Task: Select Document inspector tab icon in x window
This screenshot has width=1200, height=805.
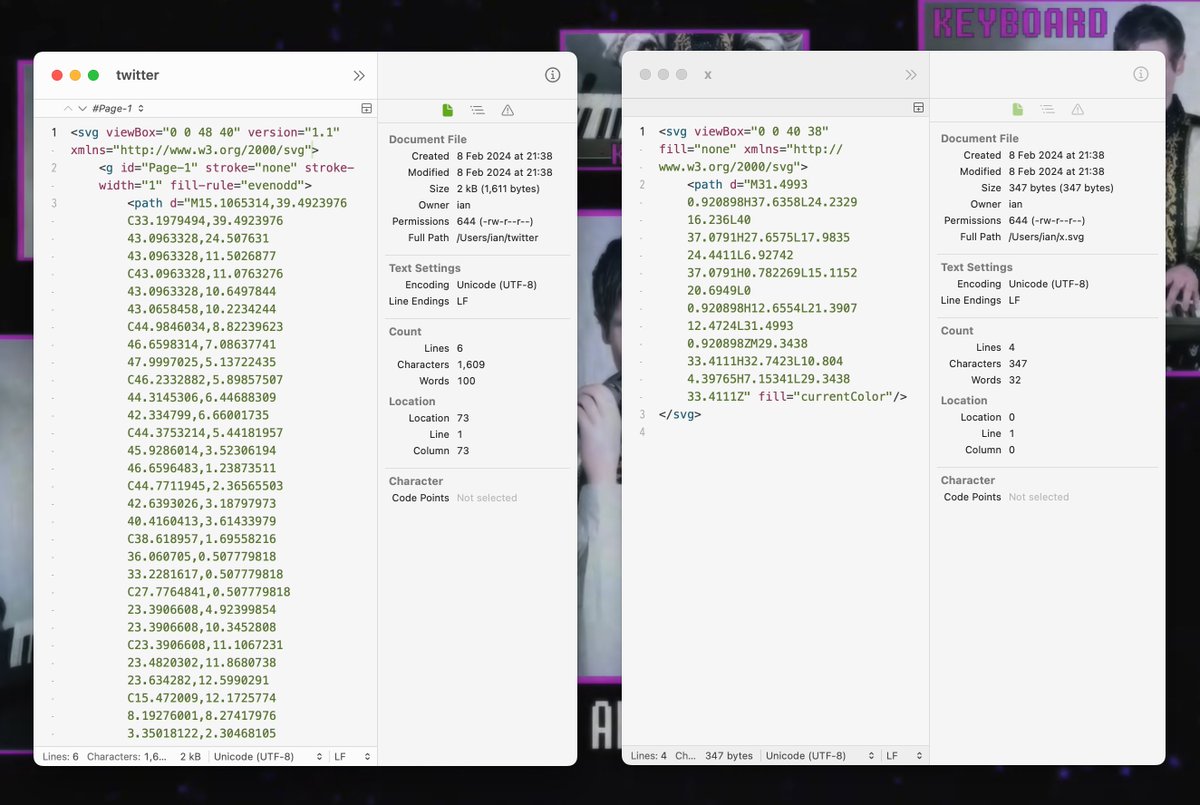Action: [1018, 109]
